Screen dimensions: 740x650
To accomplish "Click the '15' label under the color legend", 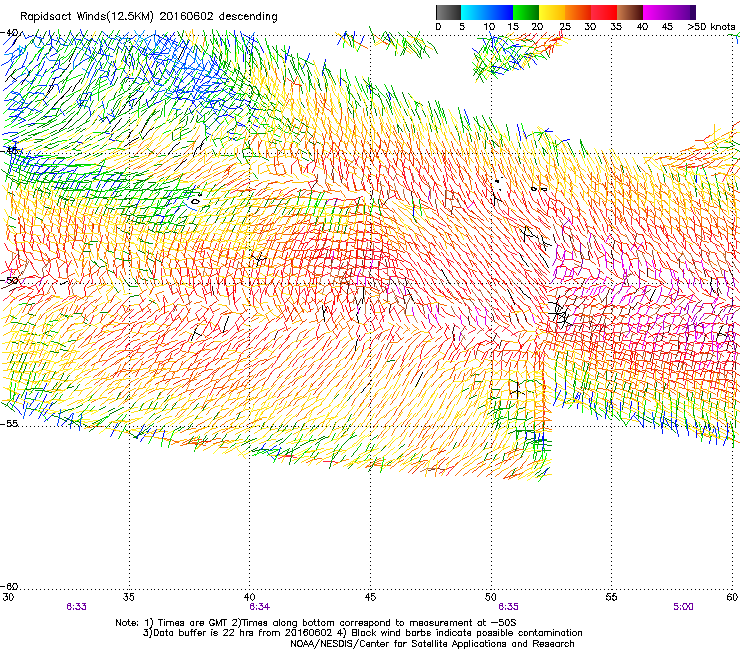I will coord(513,27).
